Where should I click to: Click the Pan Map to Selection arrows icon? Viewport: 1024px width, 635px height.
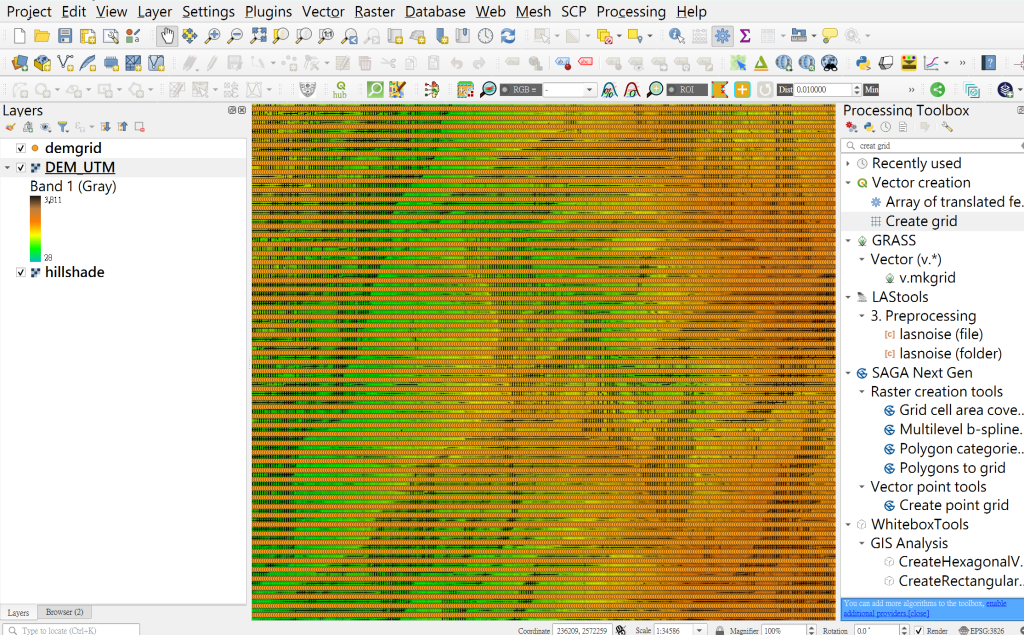[189, 36]
